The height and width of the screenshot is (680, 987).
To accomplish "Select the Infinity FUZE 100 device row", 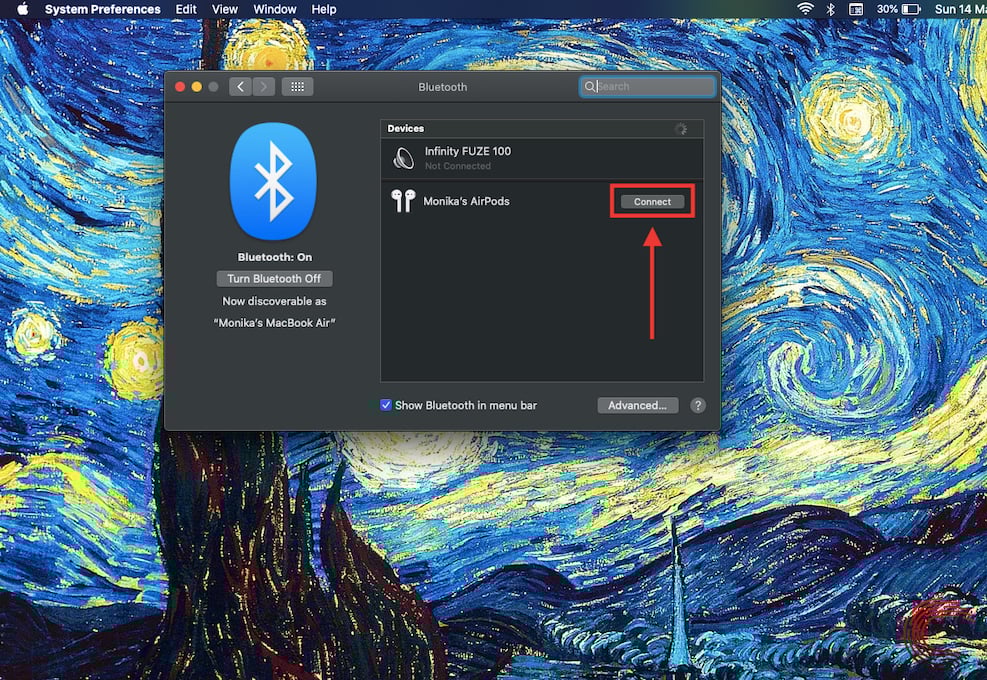I will click(x=542, y=158).
